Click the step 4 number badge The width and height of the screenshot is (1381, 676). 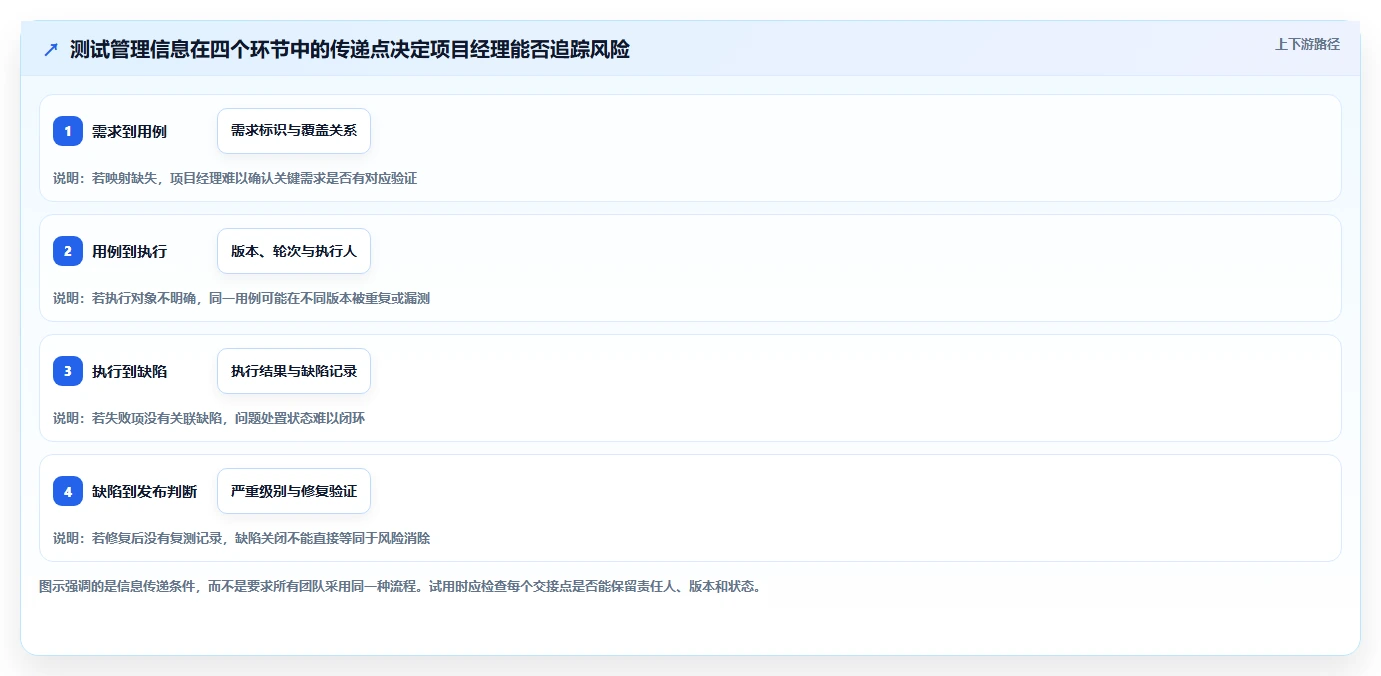click(x=68, y=491)
